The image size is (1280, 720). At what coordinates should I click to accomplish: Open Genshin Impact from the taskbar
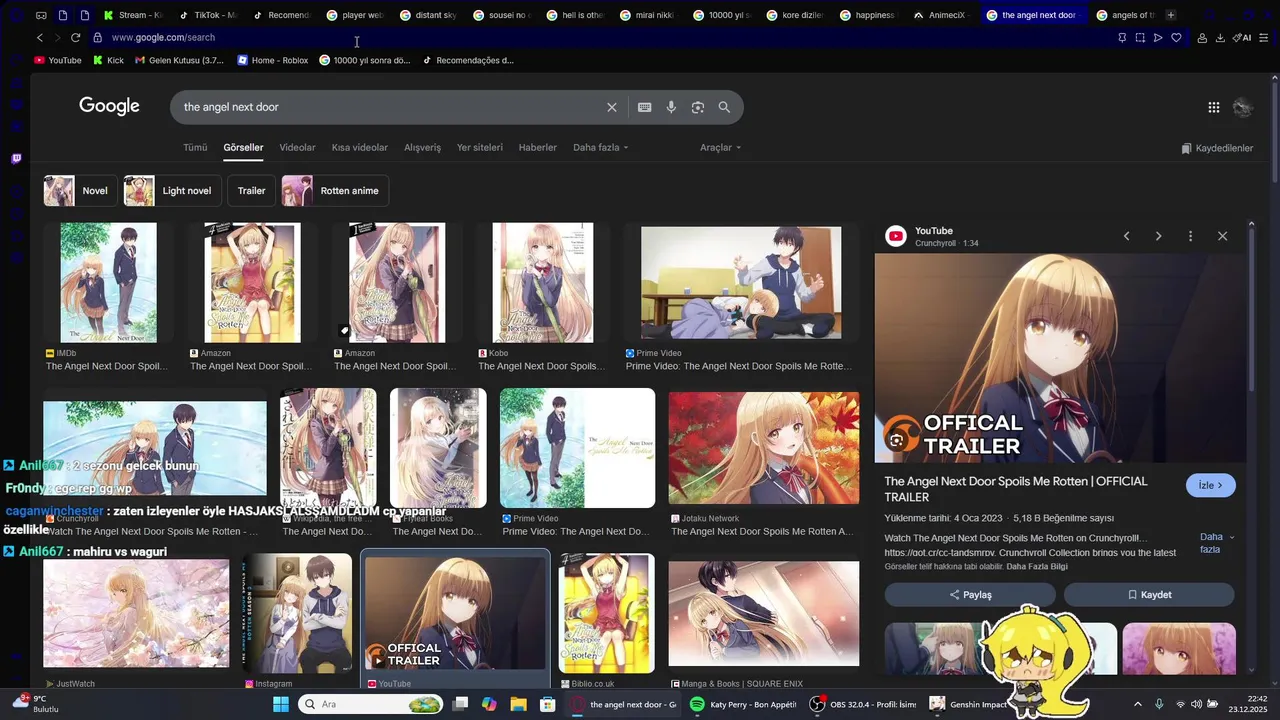tap(968, 704)
